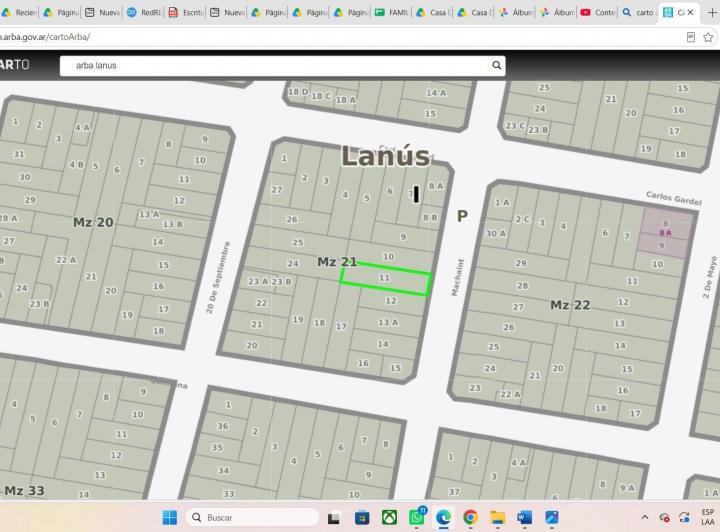The width and height of the screenshot is (720, 532).
Task: Select parcel 25 in block Mz 21
Action: [x=298, y=242]
